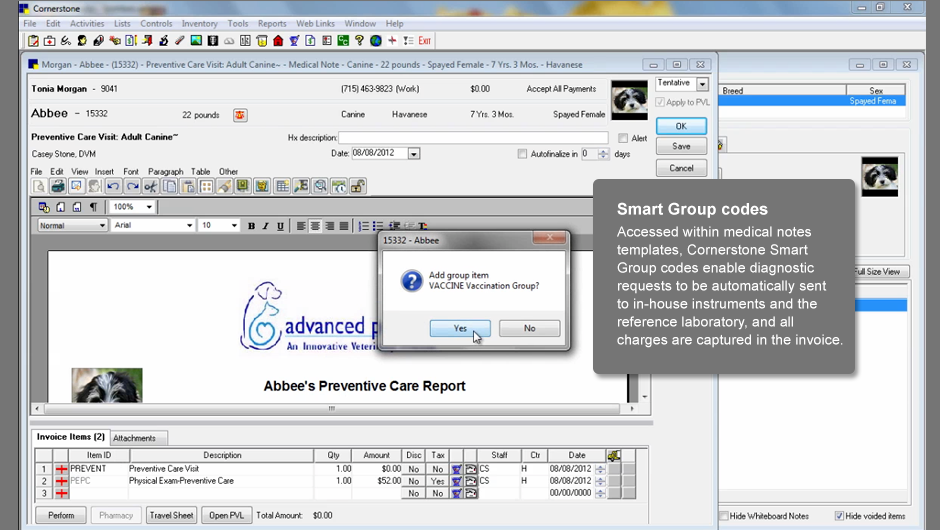Toggle Underline formatting
Image resolution: width=940 pixels, height=530 pixels.
pos(280,226)
